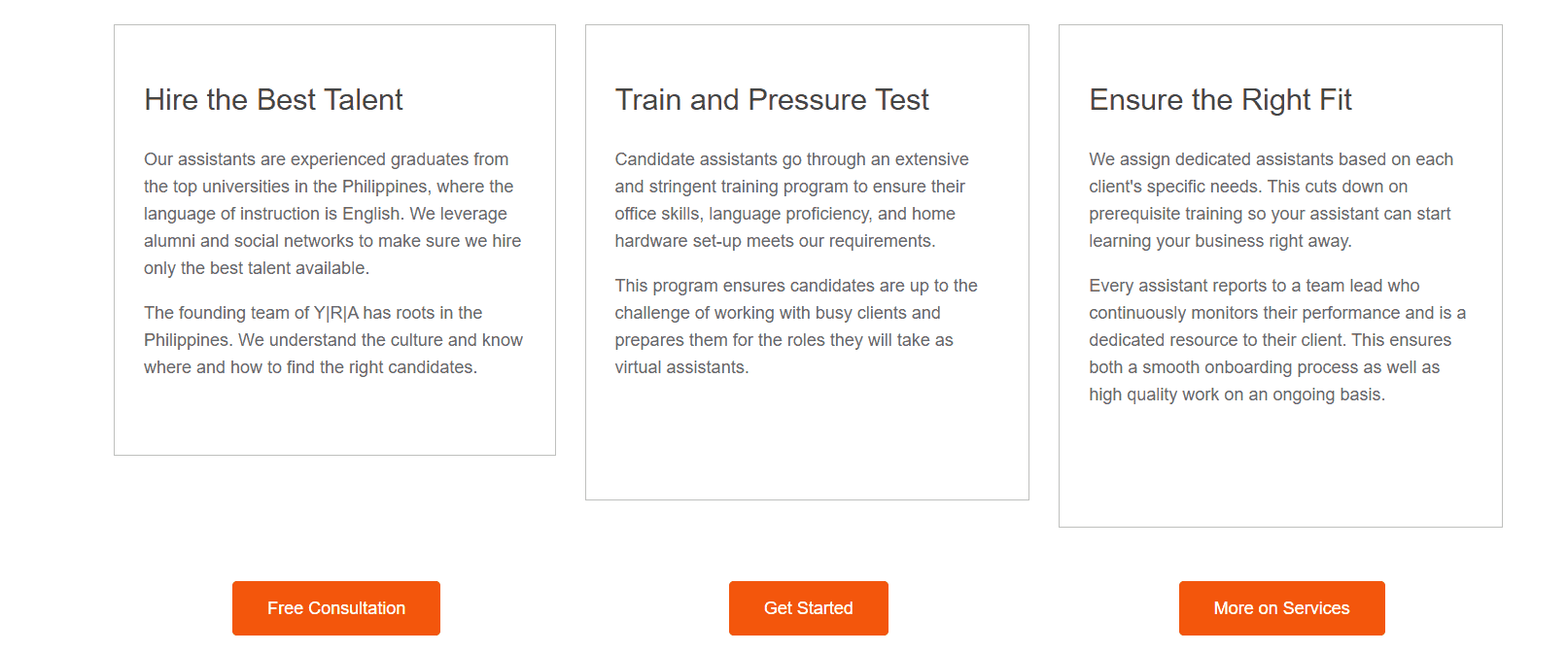1568x653 pixels.
Task: Click paragraph starting We assign dedicated assistants
Action: tap(1272, 200)
